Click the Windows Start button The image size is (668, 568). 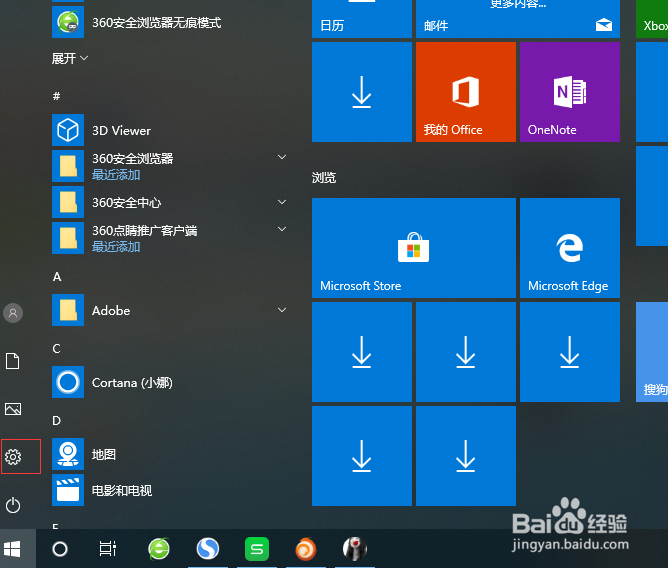[x=12, y=549]
